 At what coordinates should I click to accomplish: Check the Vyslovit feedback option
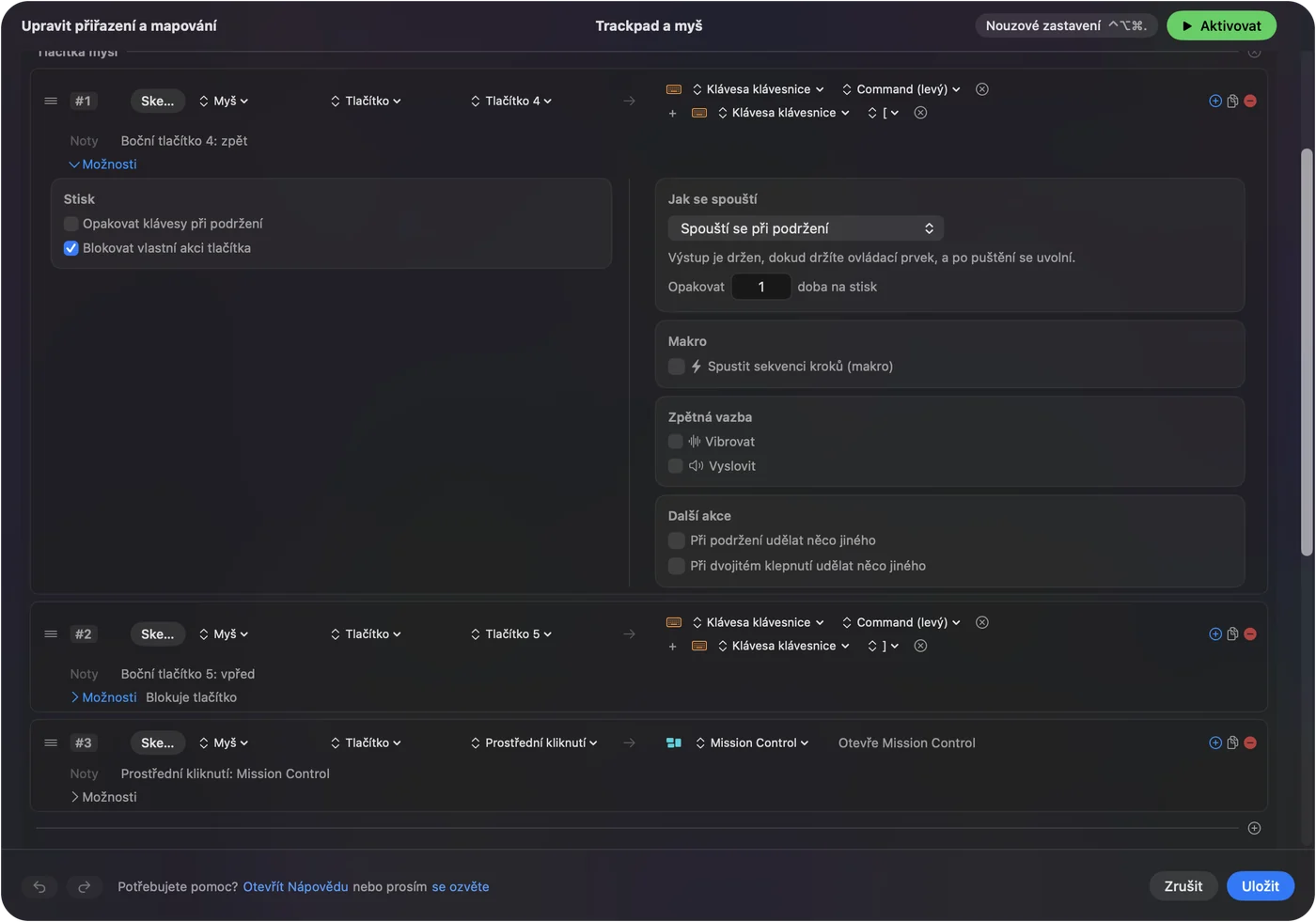[x=675, y=466]
